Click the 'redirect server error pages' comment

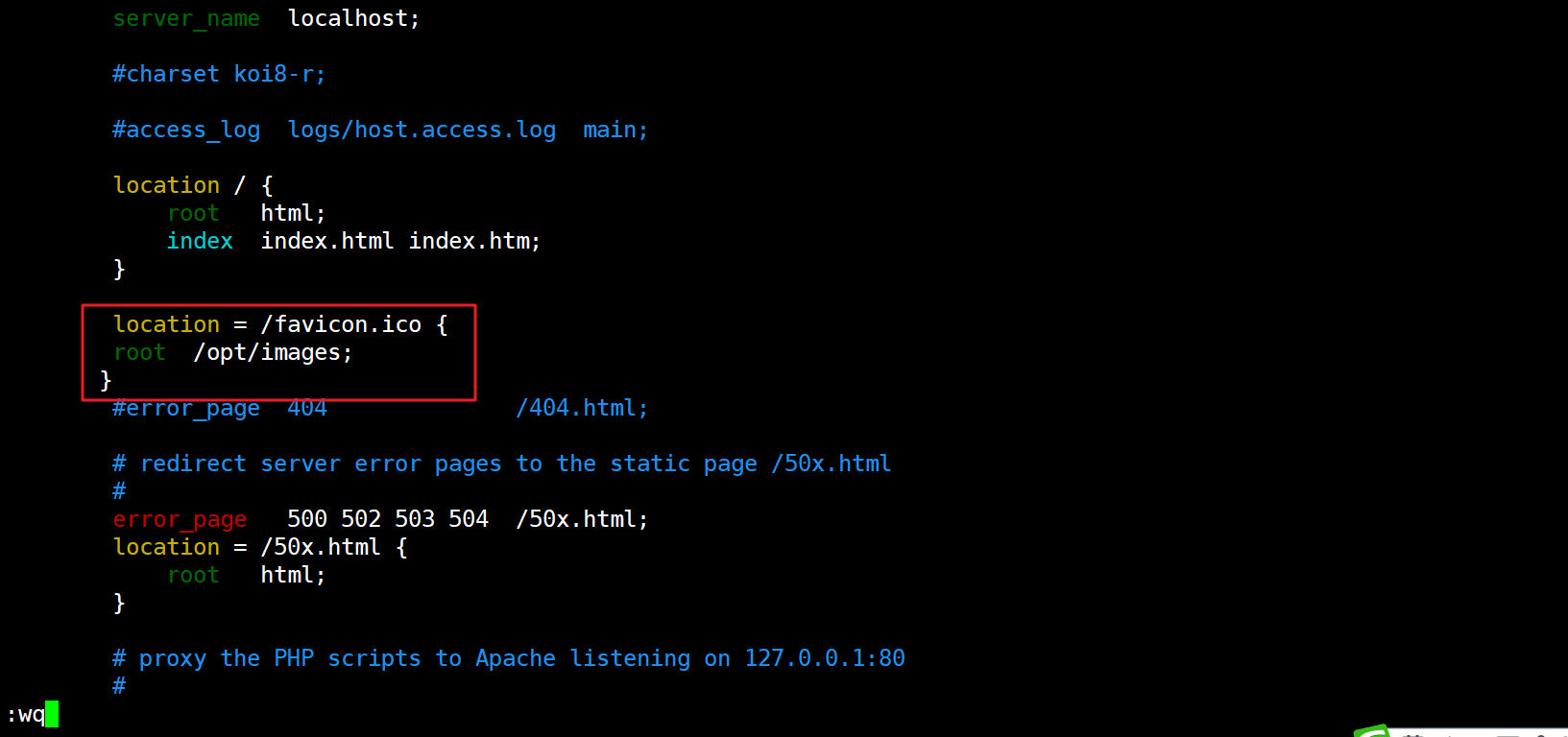(x=320, y=464)
